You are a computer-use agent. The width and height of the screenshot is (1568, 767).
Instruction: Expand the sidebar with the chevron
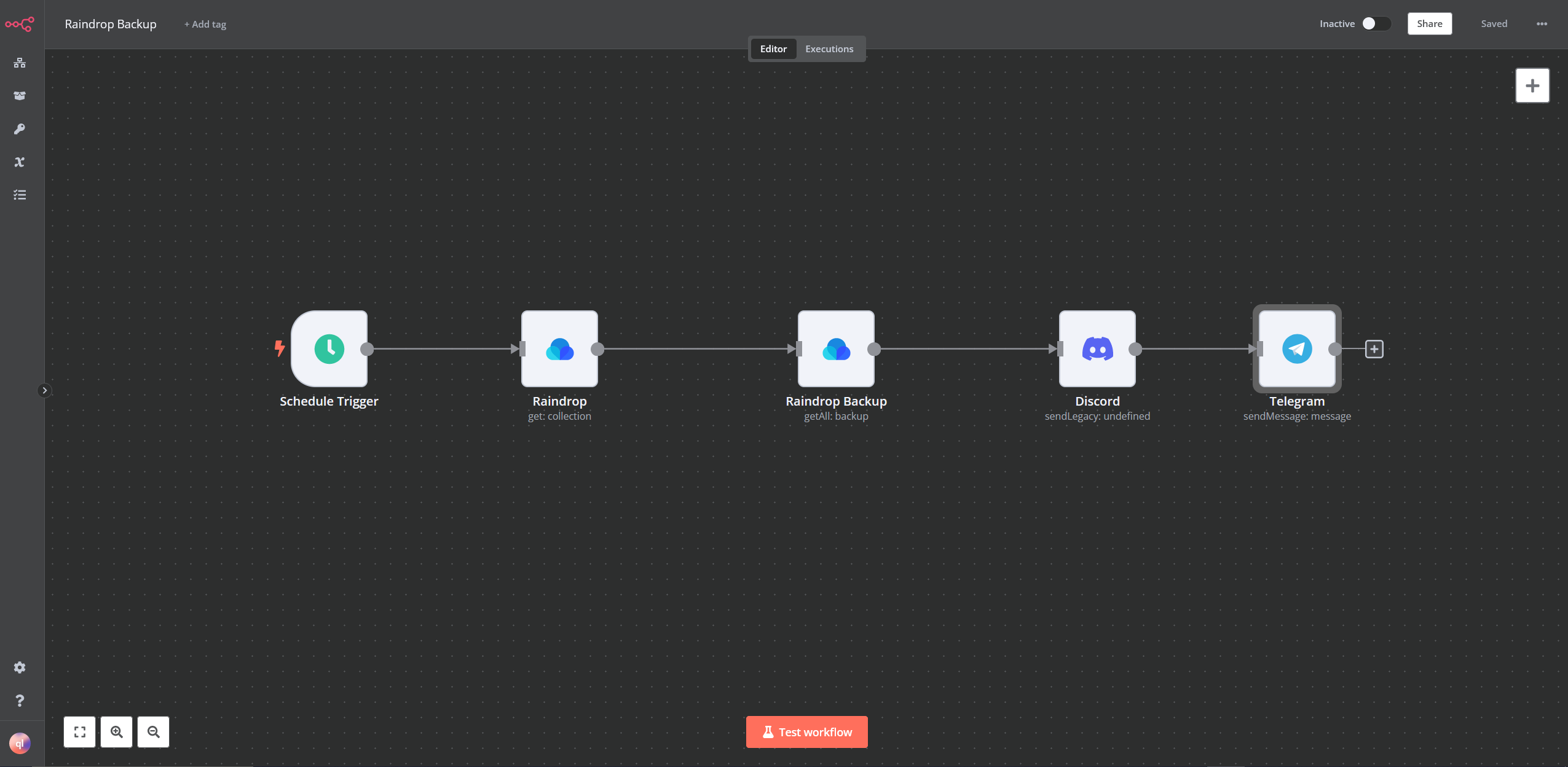click(x=44, y=390)
